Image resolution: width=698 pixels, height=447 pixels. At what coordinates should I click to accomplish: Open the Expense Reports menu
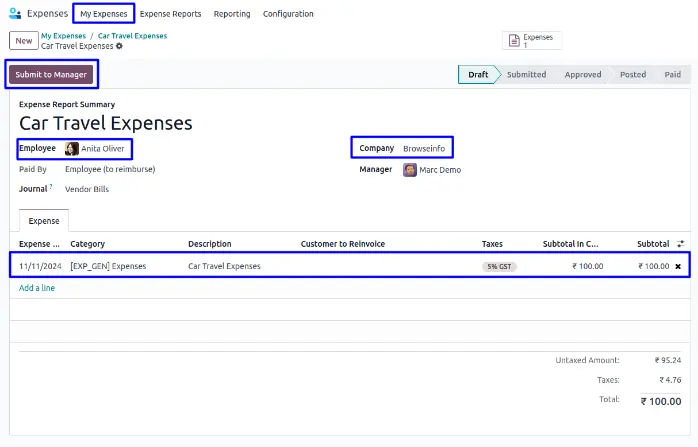coord(170,14)
